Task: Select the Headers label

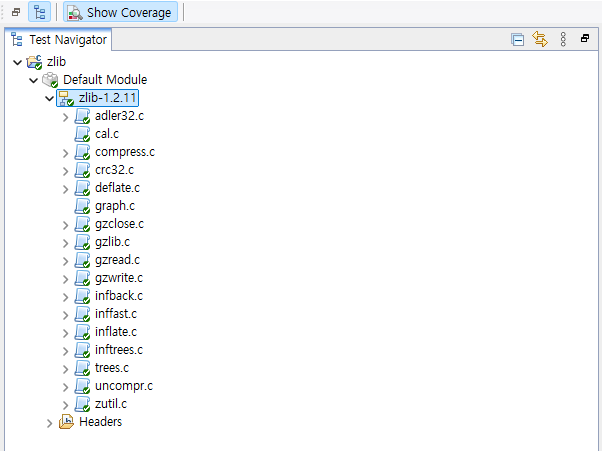Action: tap(101, 422)
